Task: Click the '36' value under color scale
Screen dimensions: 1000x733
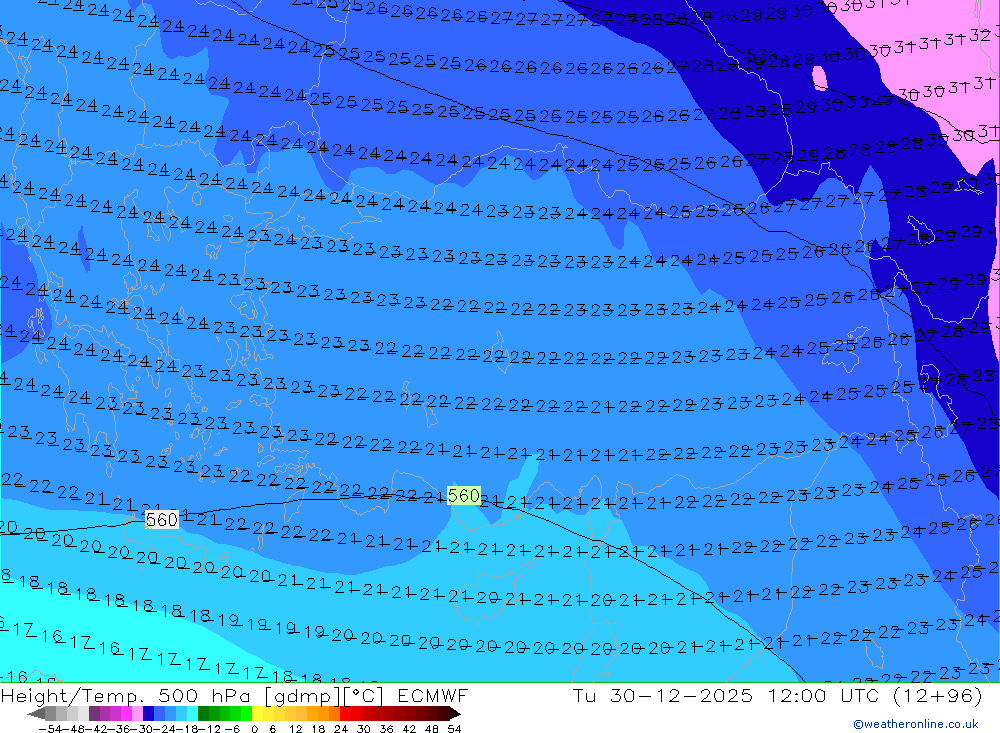Action: (386, 729)
